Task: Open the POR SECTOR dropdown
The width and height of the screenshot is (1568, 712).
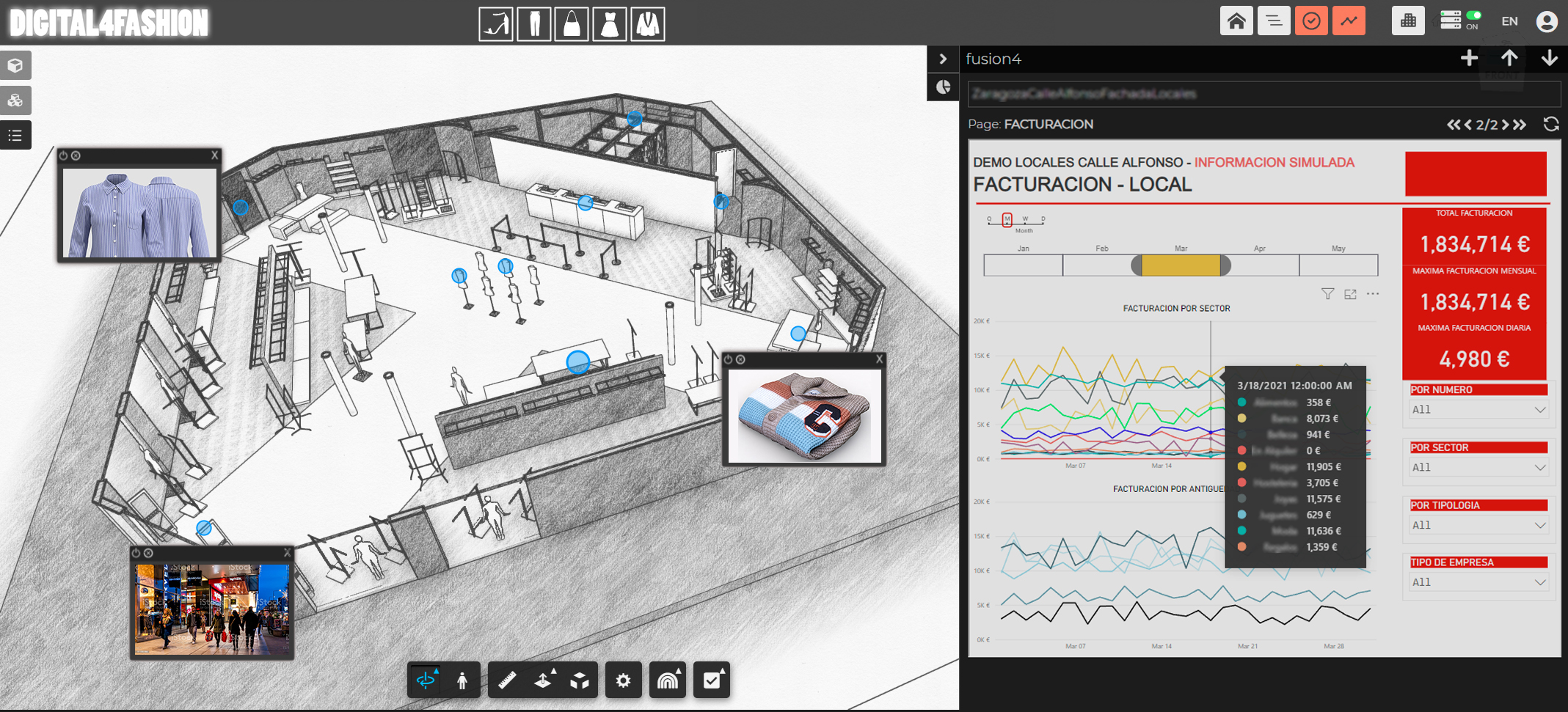Action: coord(1478,467)
